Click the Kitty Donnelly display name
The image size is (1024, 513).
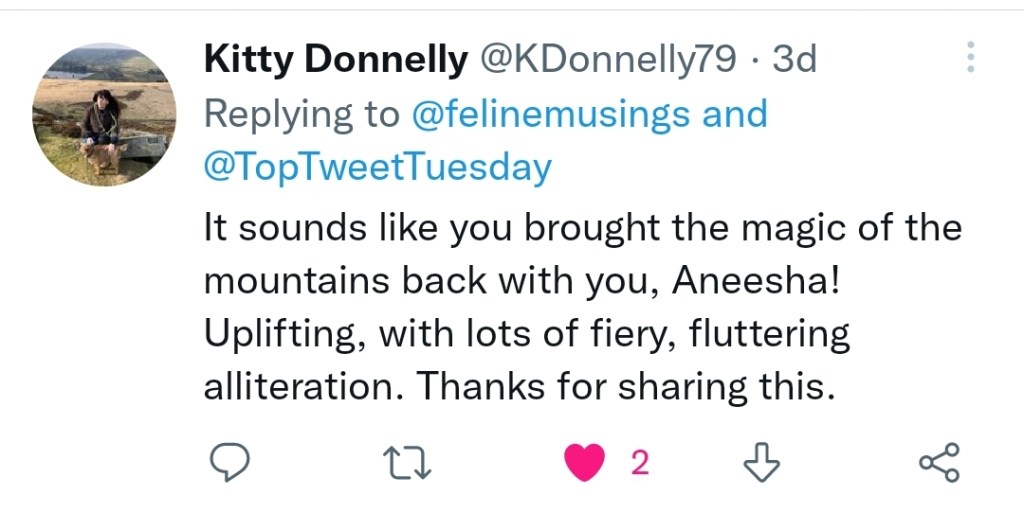pos(335,61)
